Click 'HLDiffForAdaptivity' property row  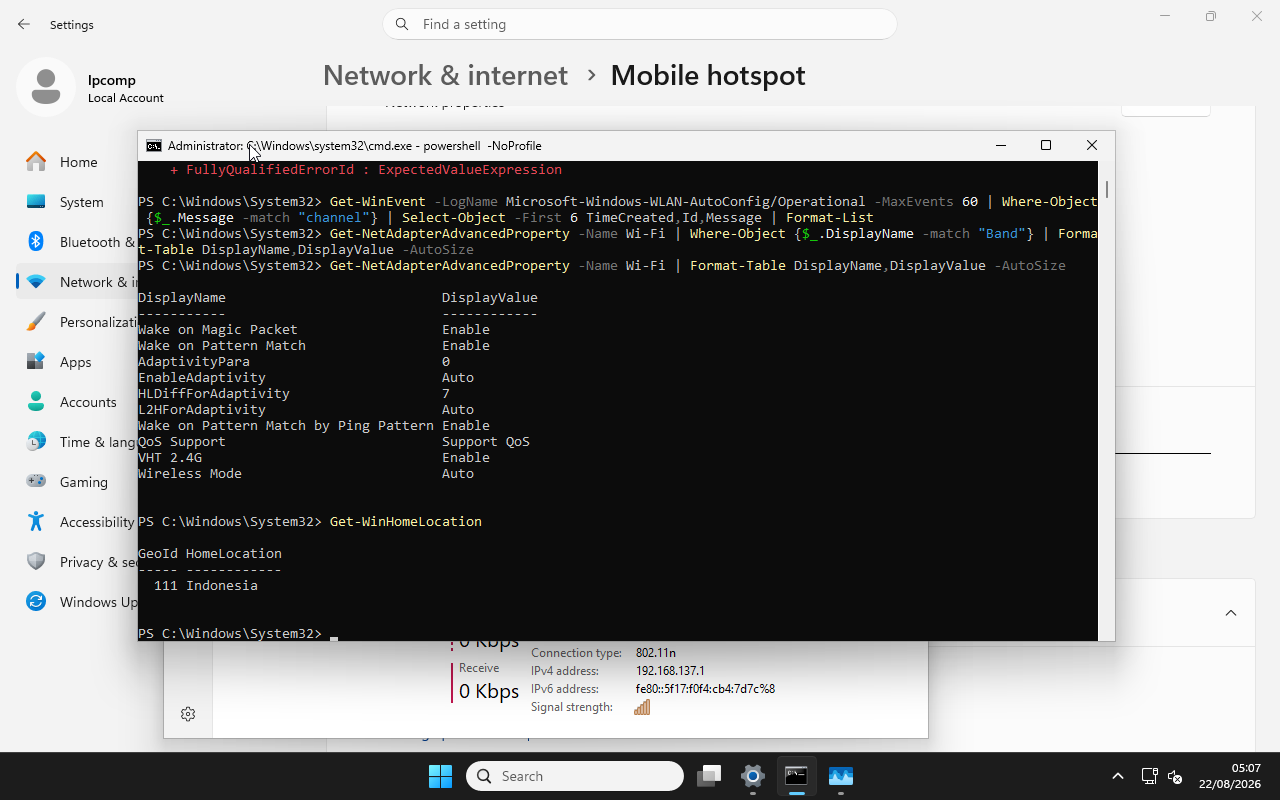pyautogui.click(x=294, y=393)
